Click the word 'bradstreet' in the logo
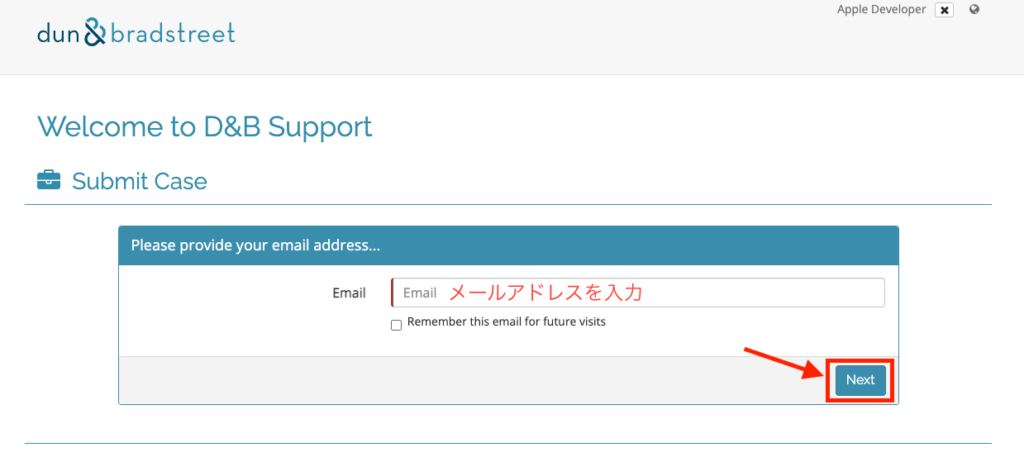The height and width of the screenshot is (476, 1024). click(172, 33)
